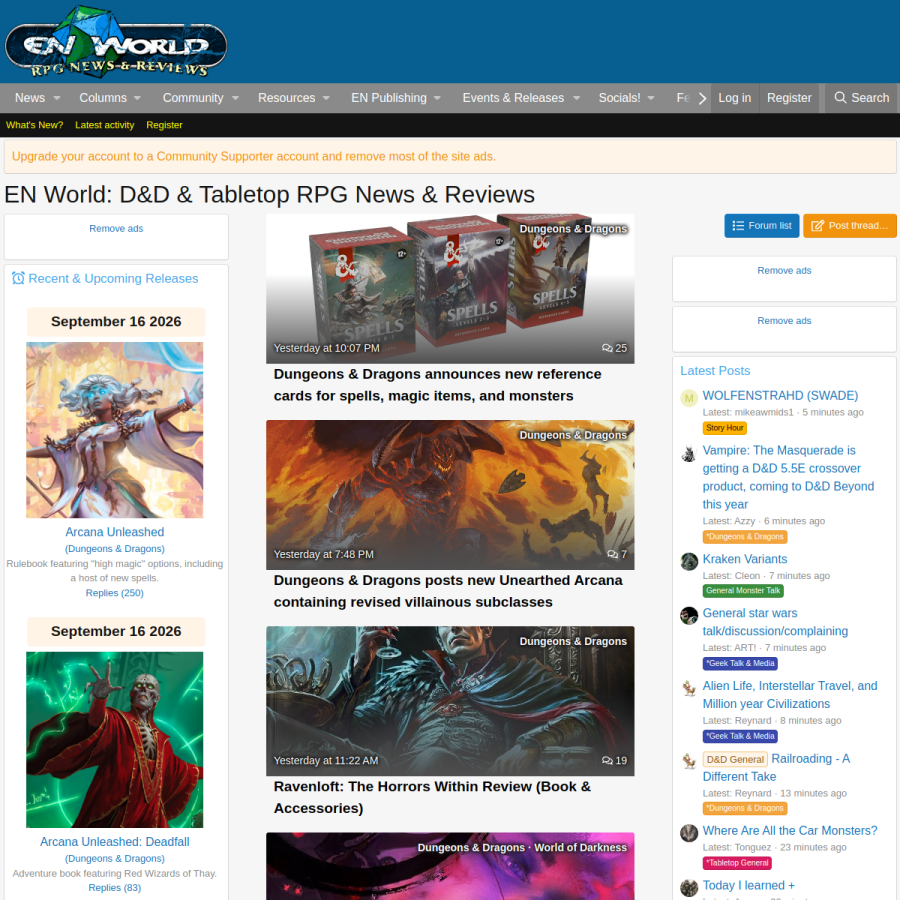Open the Resources menu item
The image size is (900, 900).
pos(286,98)
